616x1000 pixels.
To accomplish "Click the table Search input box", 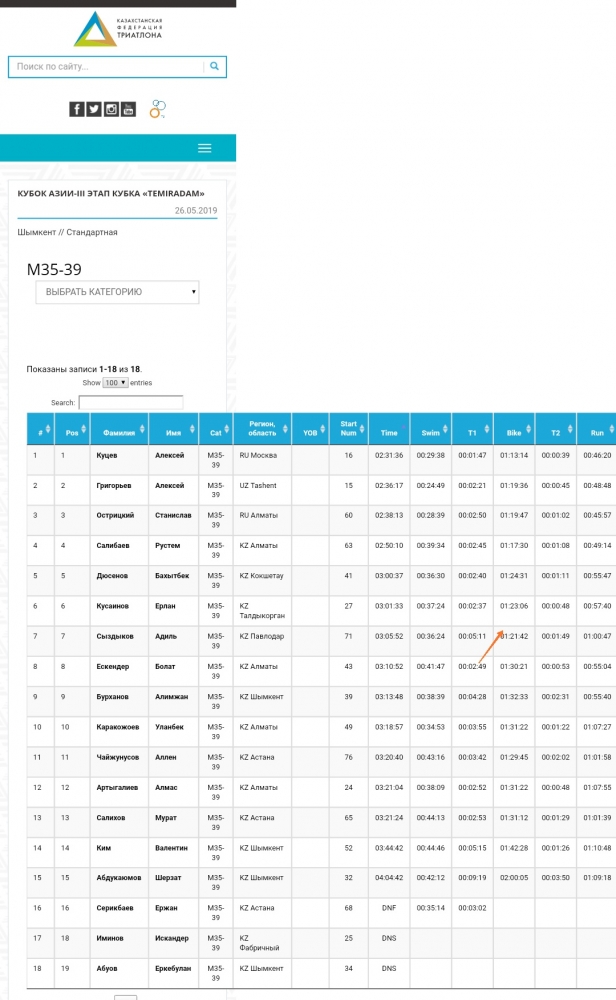I will pyautogui.click(x=131, y=403).
